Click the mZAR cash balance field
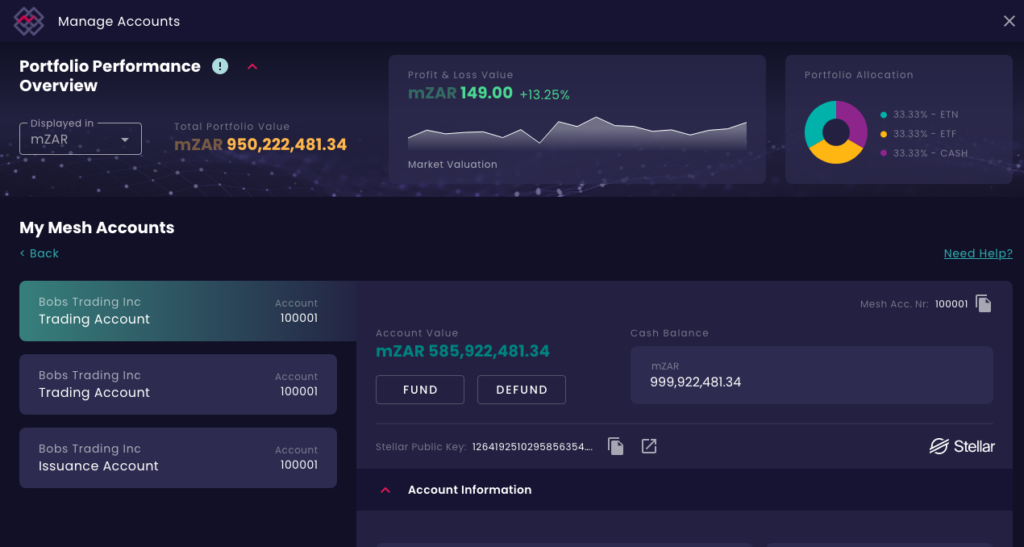Image resolution: width=1024 pixels, height=547 pixels. click(x=812, y=375)
